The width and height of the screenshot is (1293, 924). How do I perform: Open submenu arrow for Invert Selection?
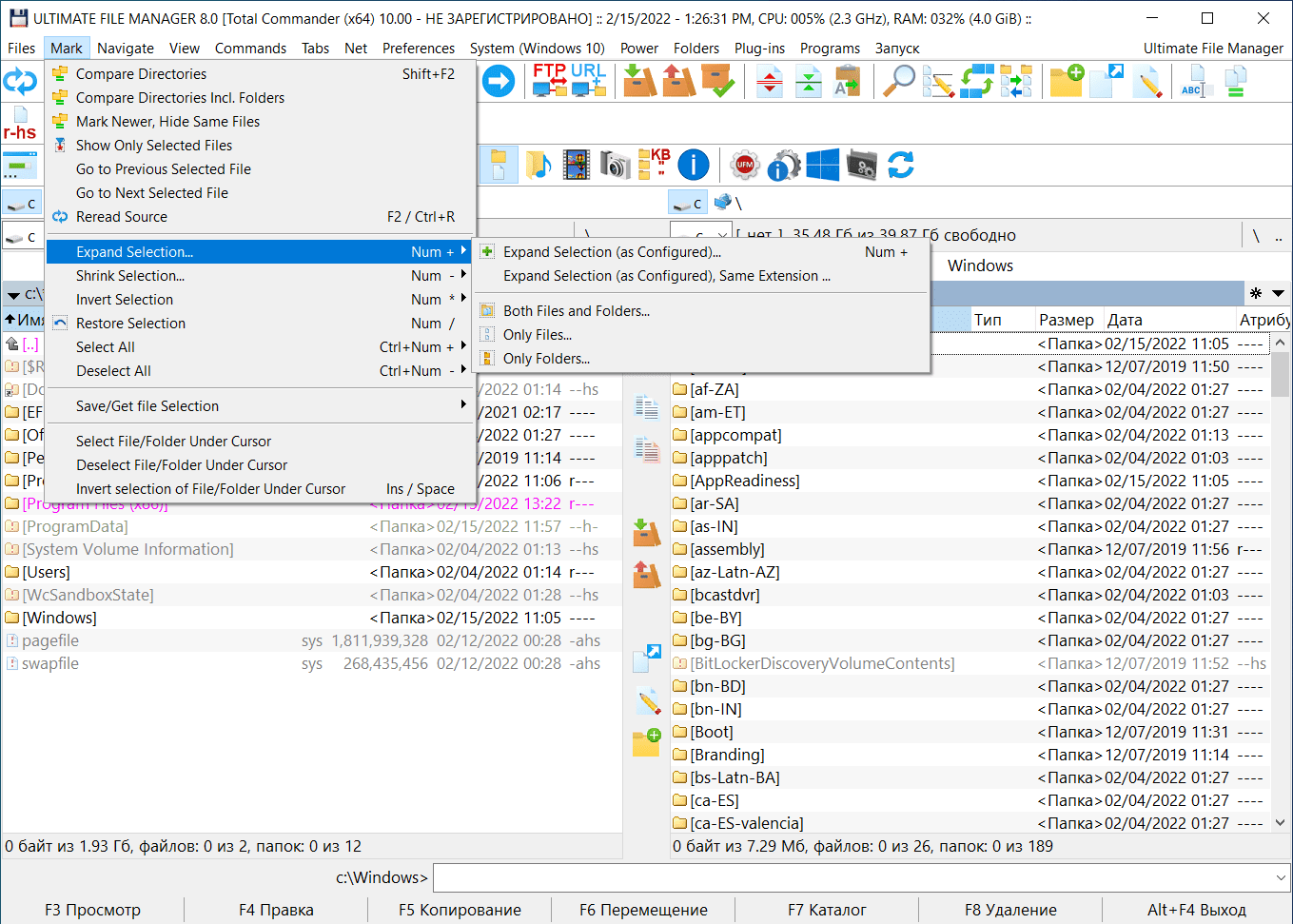click(x=463, y=299)
